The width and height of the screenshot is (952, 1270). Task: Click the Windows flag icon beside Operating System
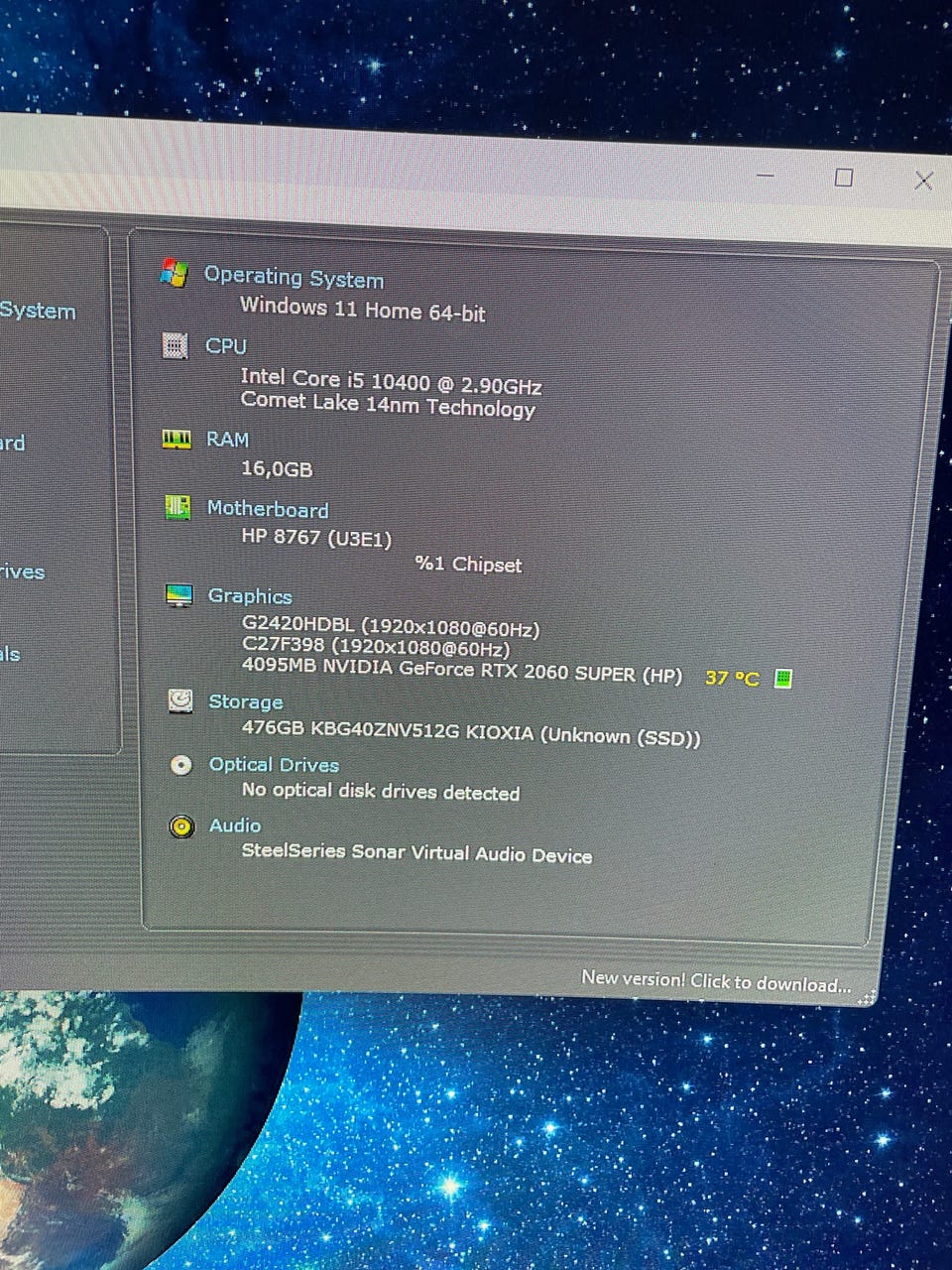(x=174, y=273)
